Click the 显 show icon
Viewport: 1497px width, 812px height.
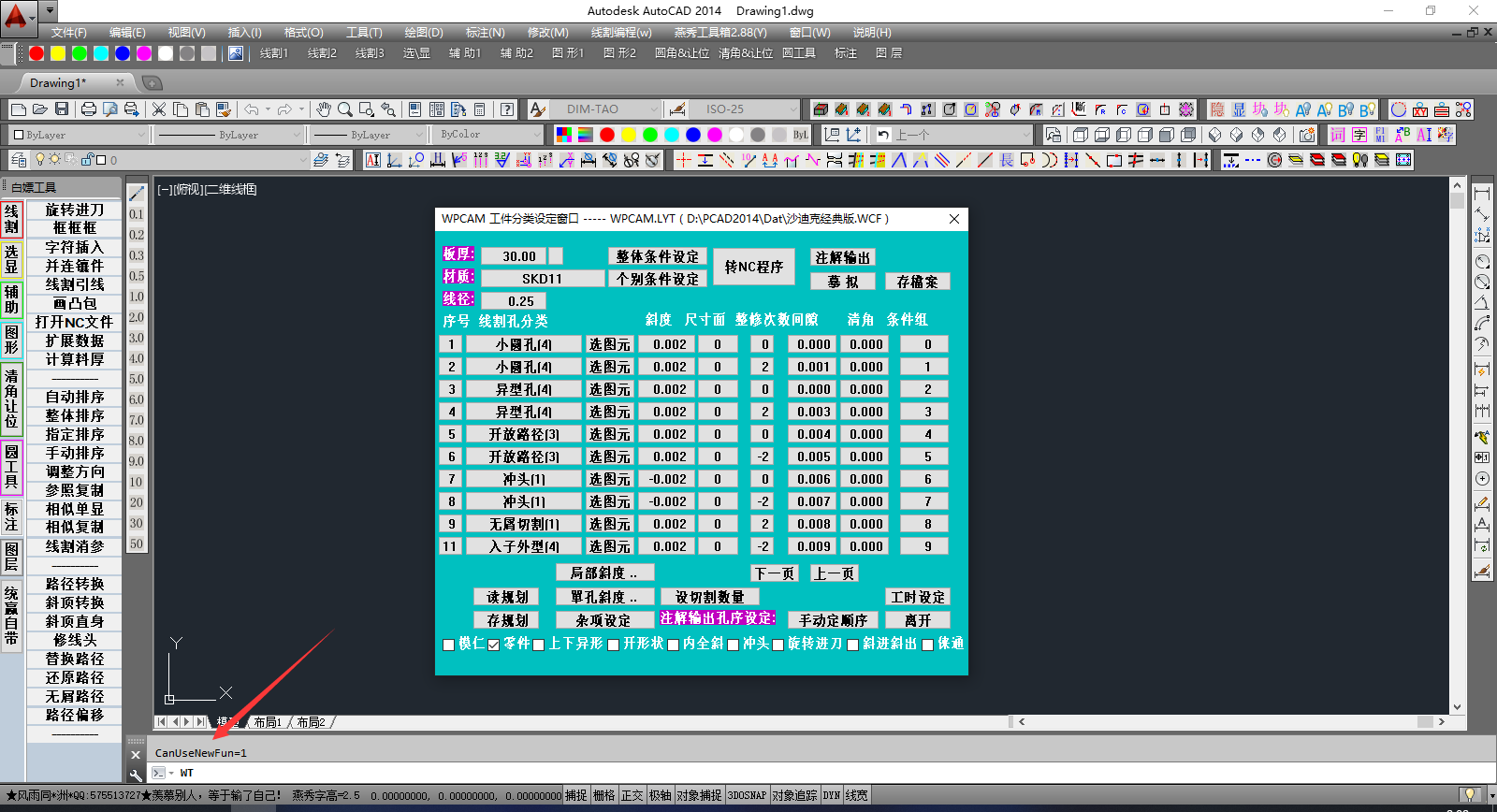click(1239, 109)
